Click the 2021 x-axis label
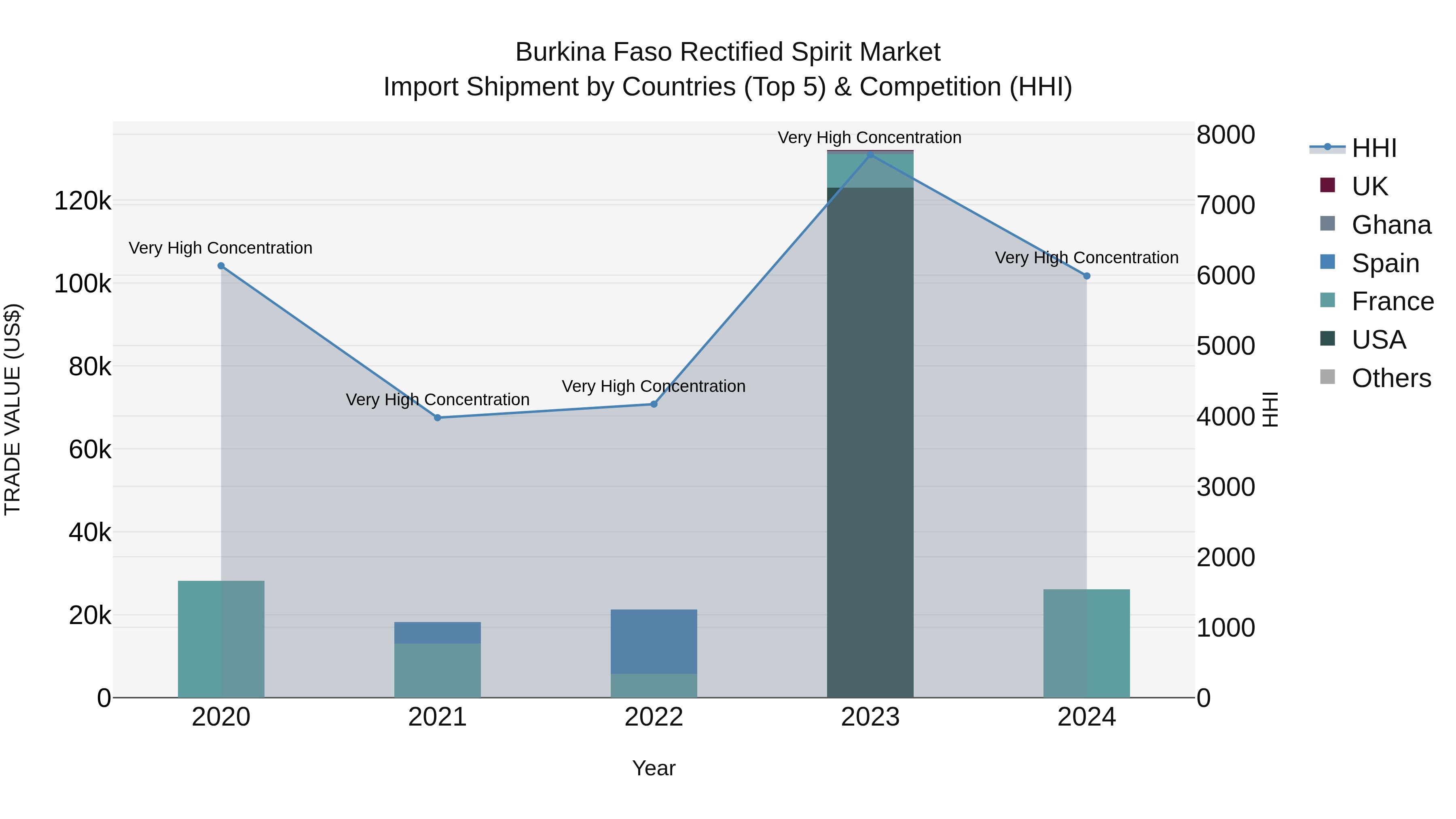This screenshot has width=1456, height=819. click(x=438, y=717)
